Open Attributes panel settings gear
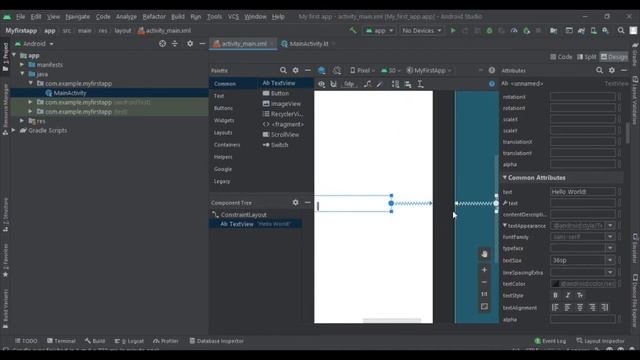 click(611, 70)
